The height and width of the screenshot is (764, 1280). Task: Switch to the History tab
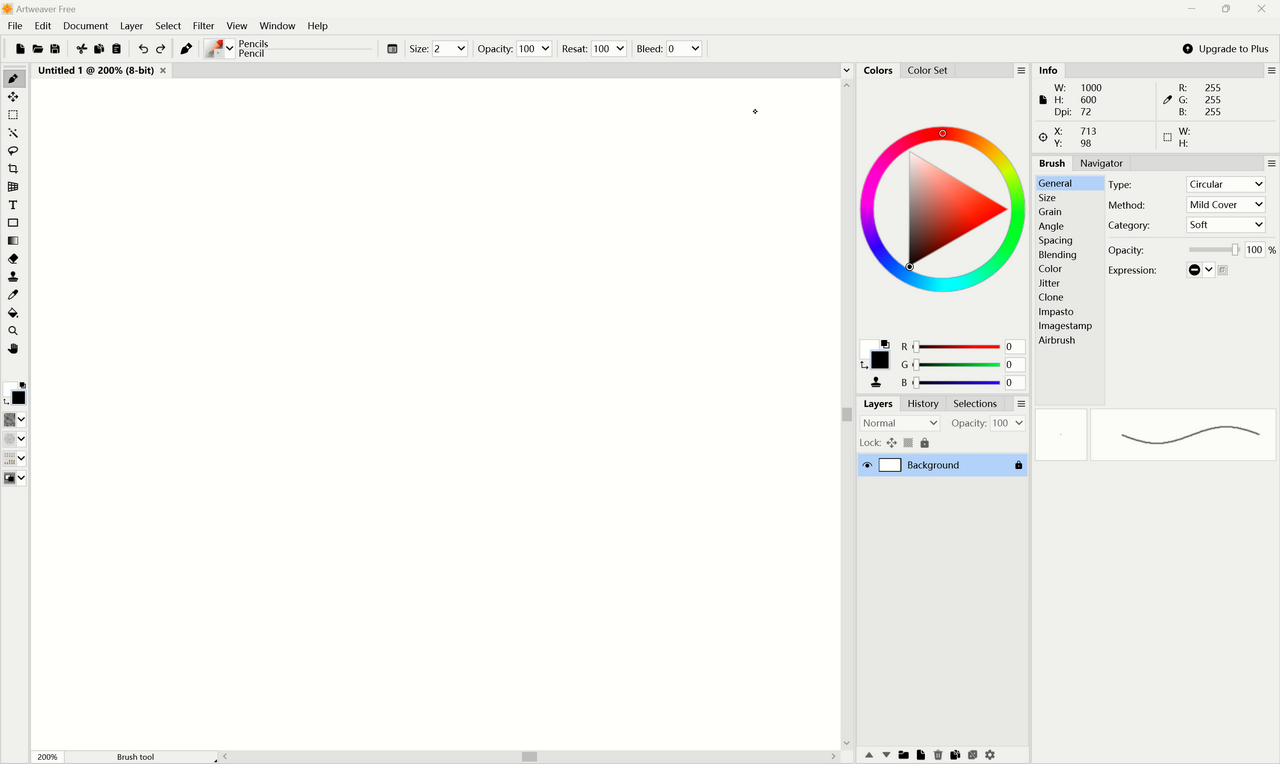pos(922,403)
